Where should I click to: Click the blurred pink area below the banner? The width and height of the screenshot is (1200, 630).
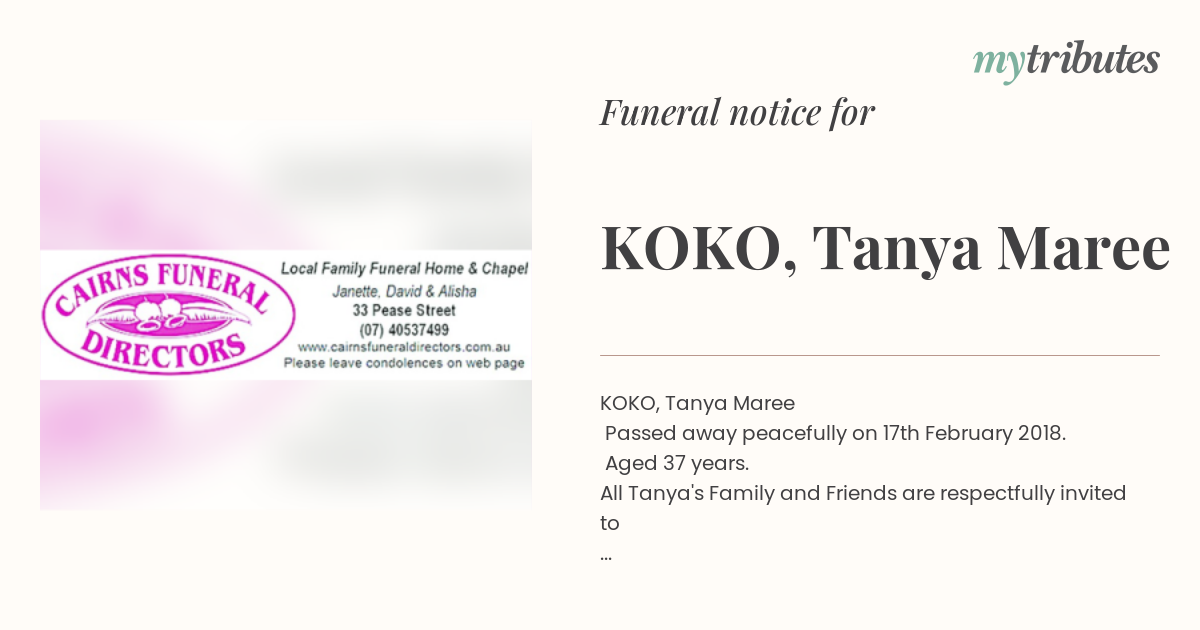pos(286,444)
